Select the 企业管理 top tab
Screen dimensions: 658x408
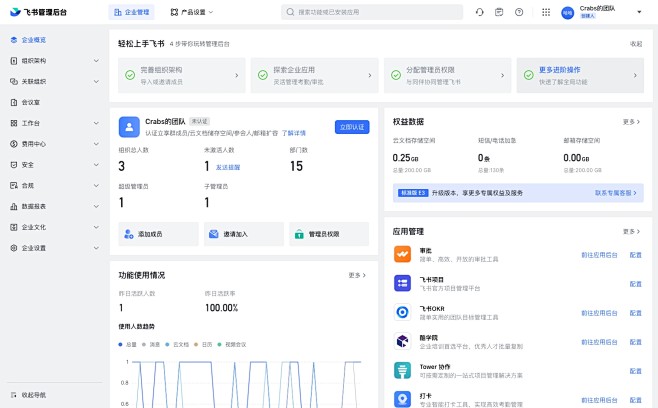[x=131, y=12]
